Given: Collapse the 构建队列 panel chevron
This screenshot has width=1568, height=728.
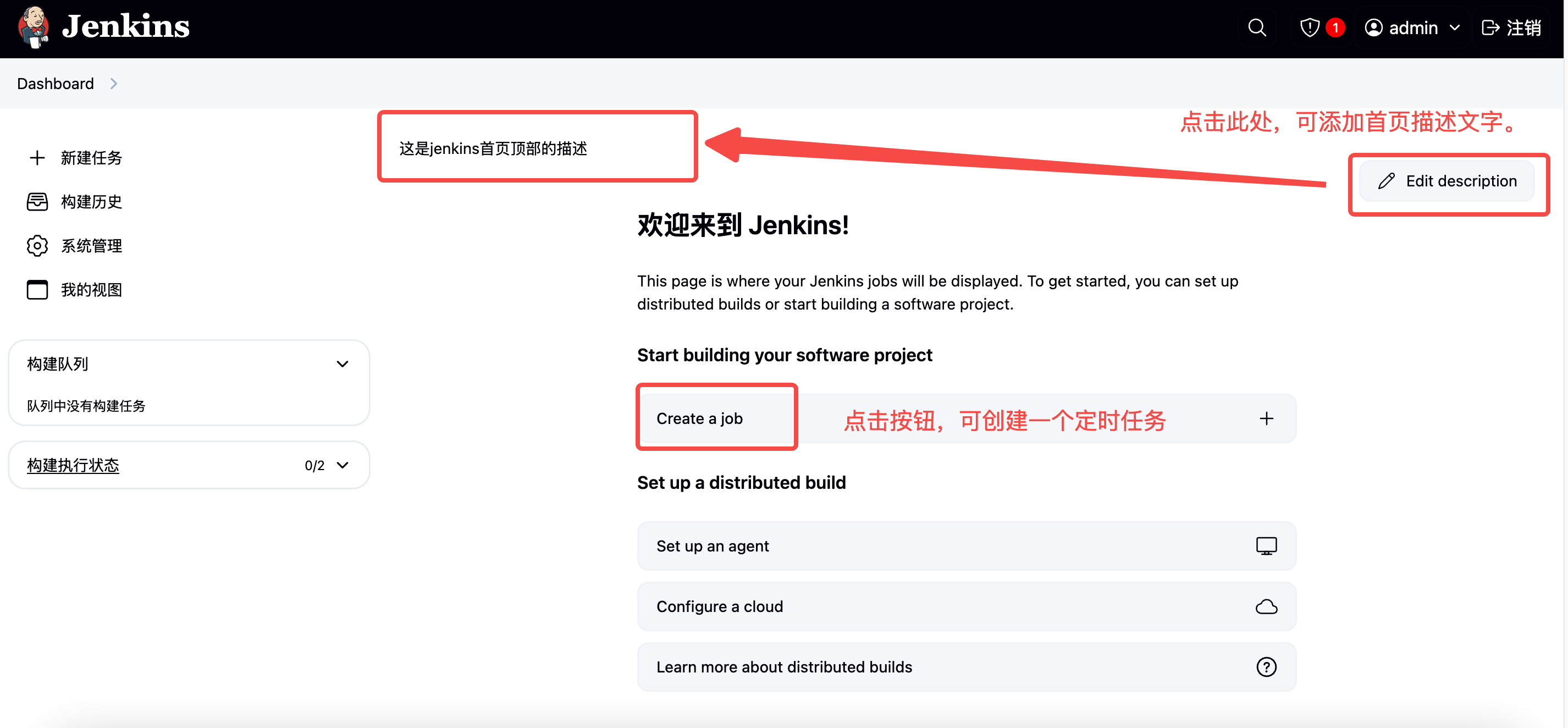Looking at the screenshot, I should (343, 364).
